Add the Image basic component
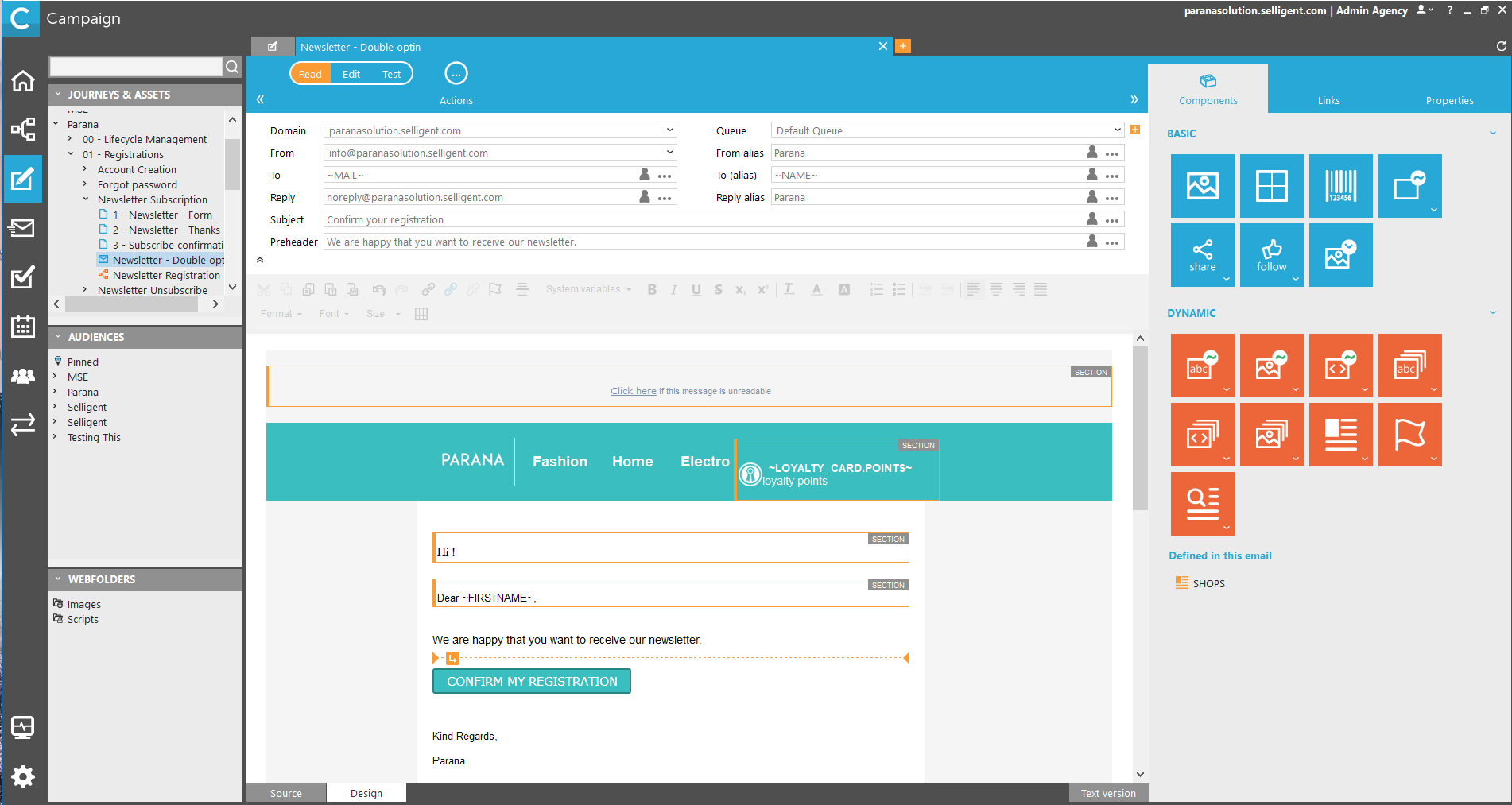Image resolution: width=1512 pixels, height=805 pixels. pyautogui.click(x=1202, y=186)
